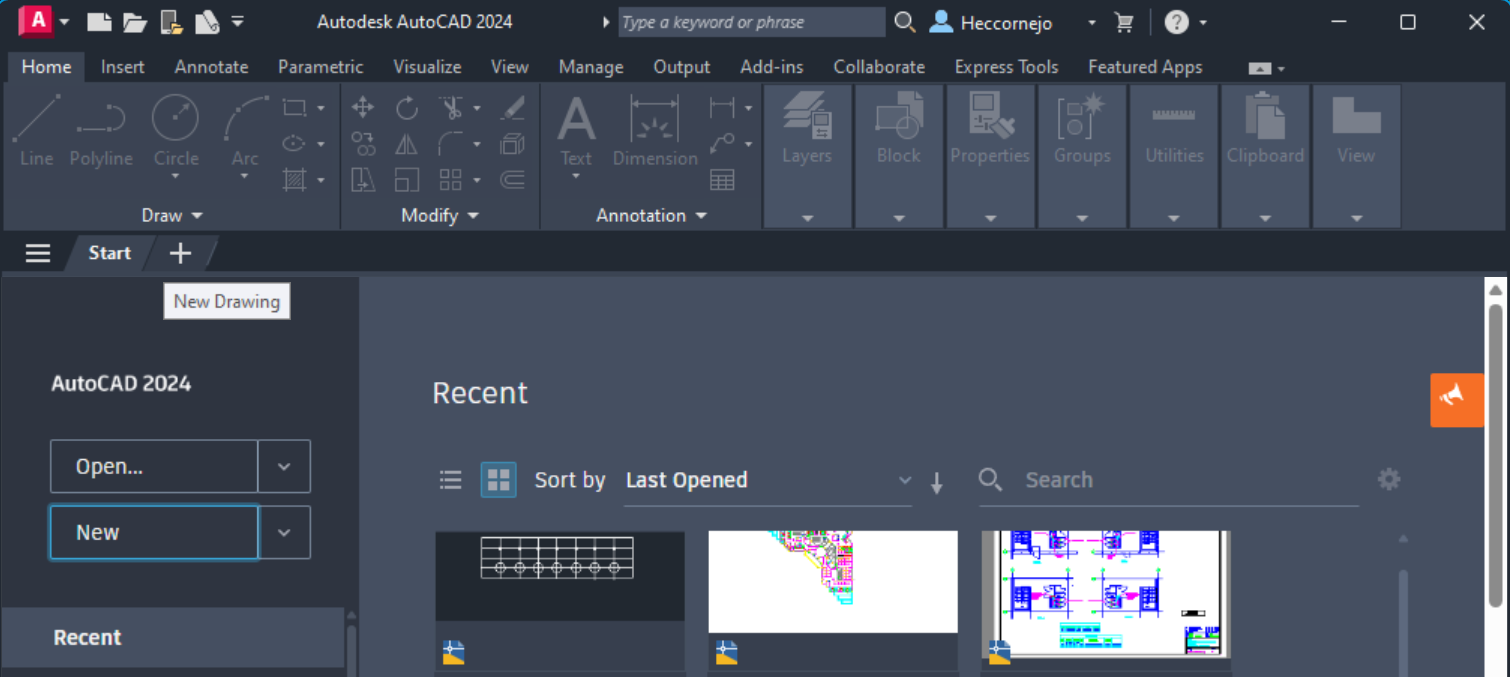The image size is (1510, 677).
Task: Expand the Open button dropdown arrow
Action: tap(284, 466)
